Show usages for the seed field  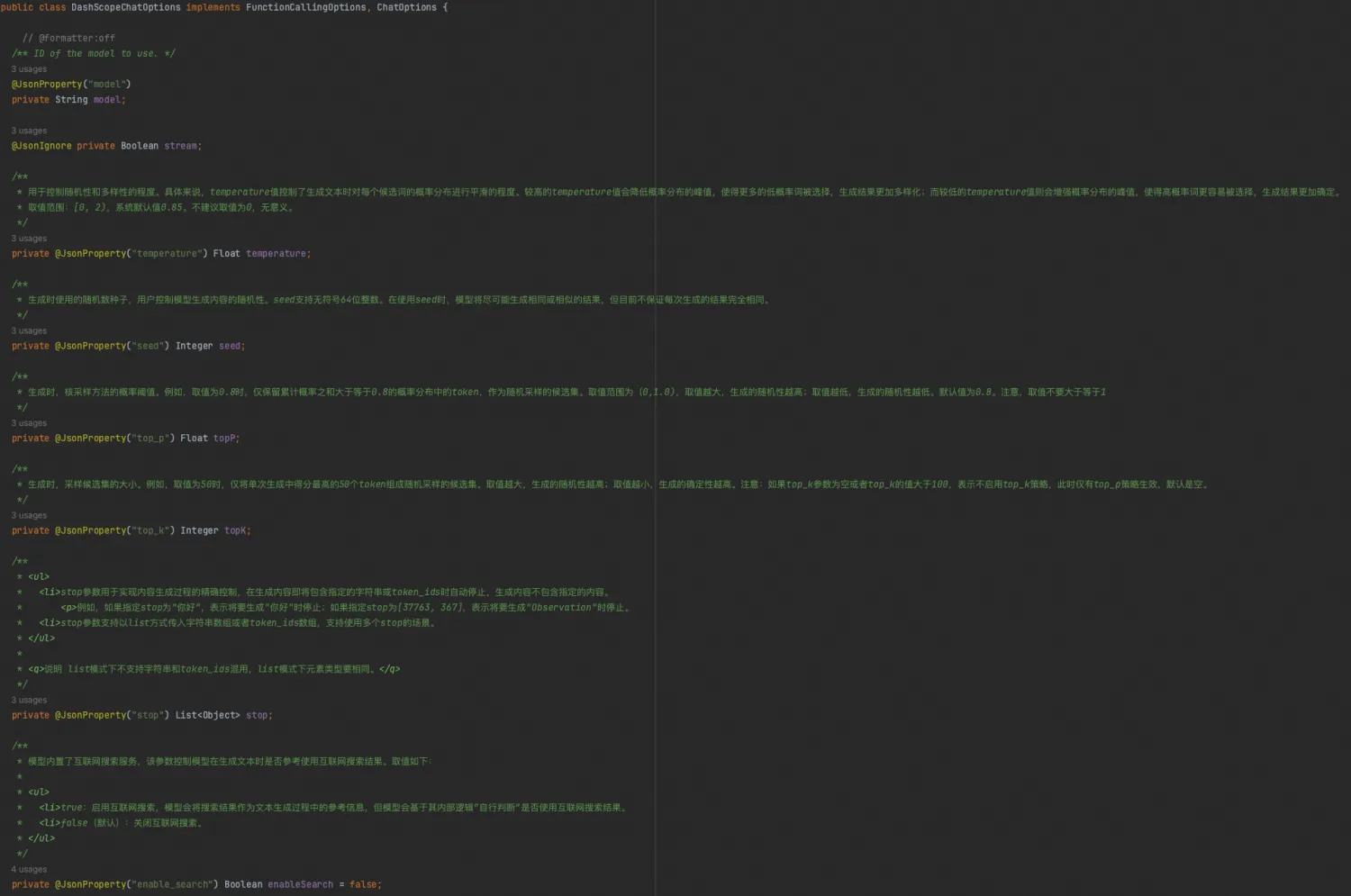29,330
